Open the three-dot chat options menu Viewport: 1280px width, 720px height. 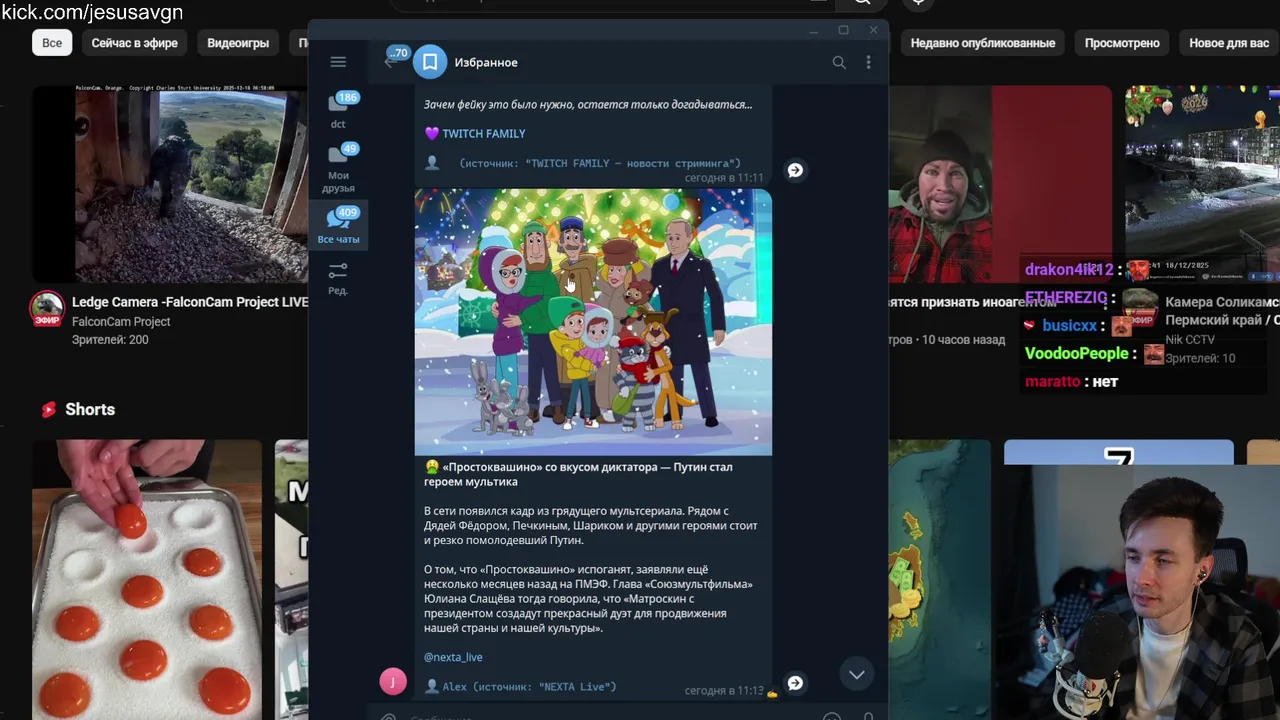(868, 62)
